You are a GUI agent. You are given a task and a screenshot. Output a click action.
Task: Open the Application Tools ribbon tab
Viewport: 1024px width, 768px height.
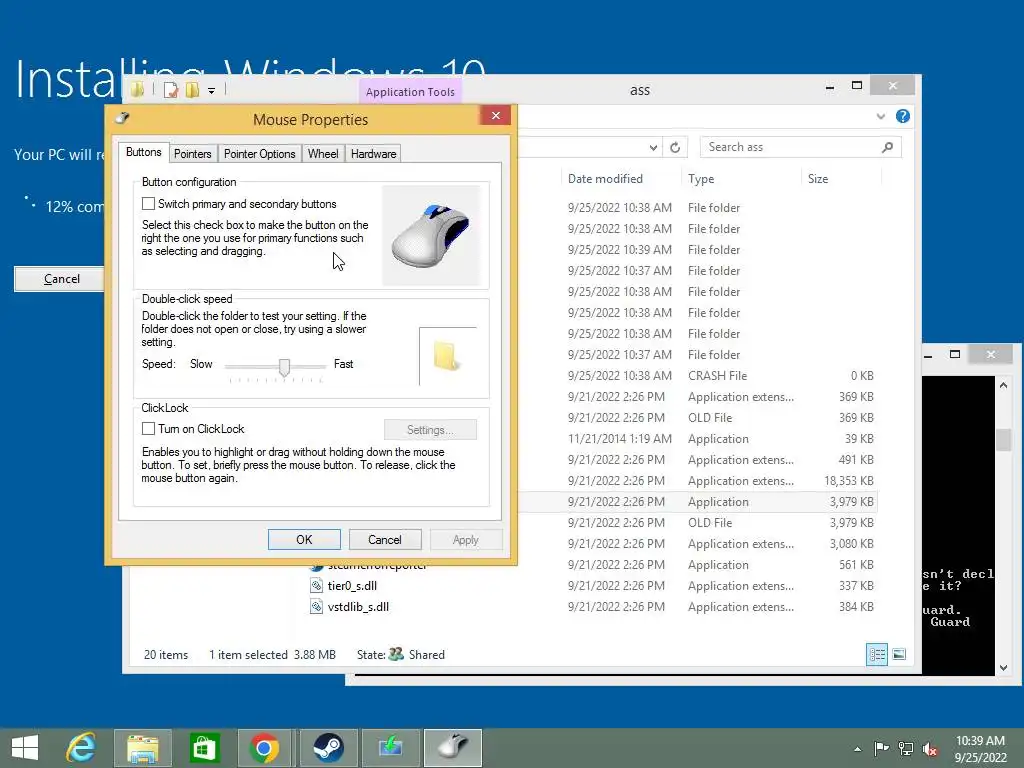[410, 91]
